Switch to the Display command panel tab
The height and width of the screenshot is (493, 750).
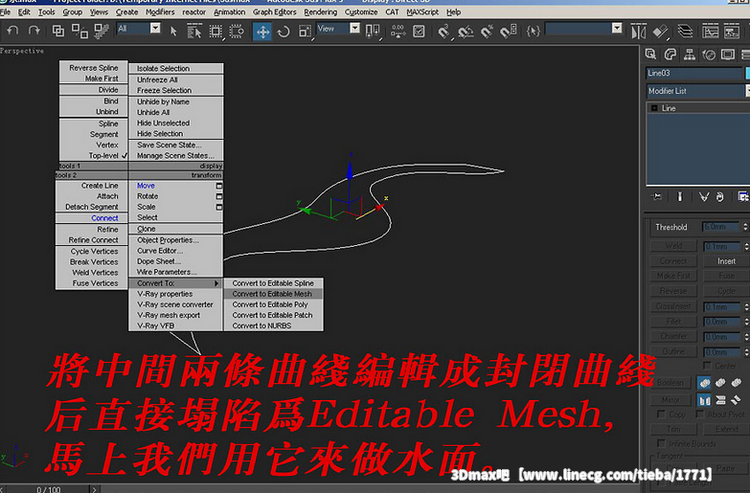[728, 55]
